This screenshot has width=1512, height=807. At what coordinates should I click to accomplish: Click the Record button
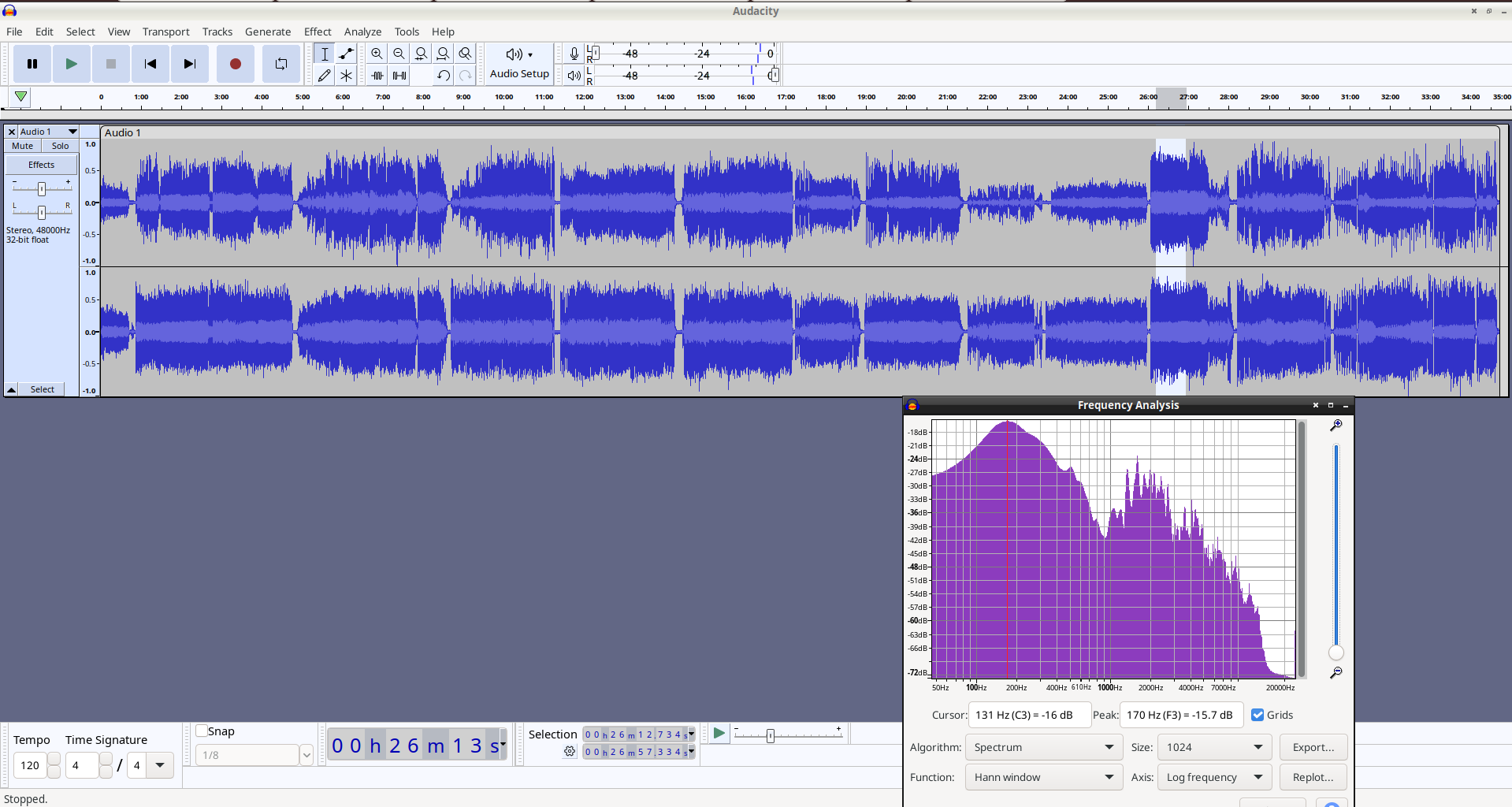coord(235,64)
